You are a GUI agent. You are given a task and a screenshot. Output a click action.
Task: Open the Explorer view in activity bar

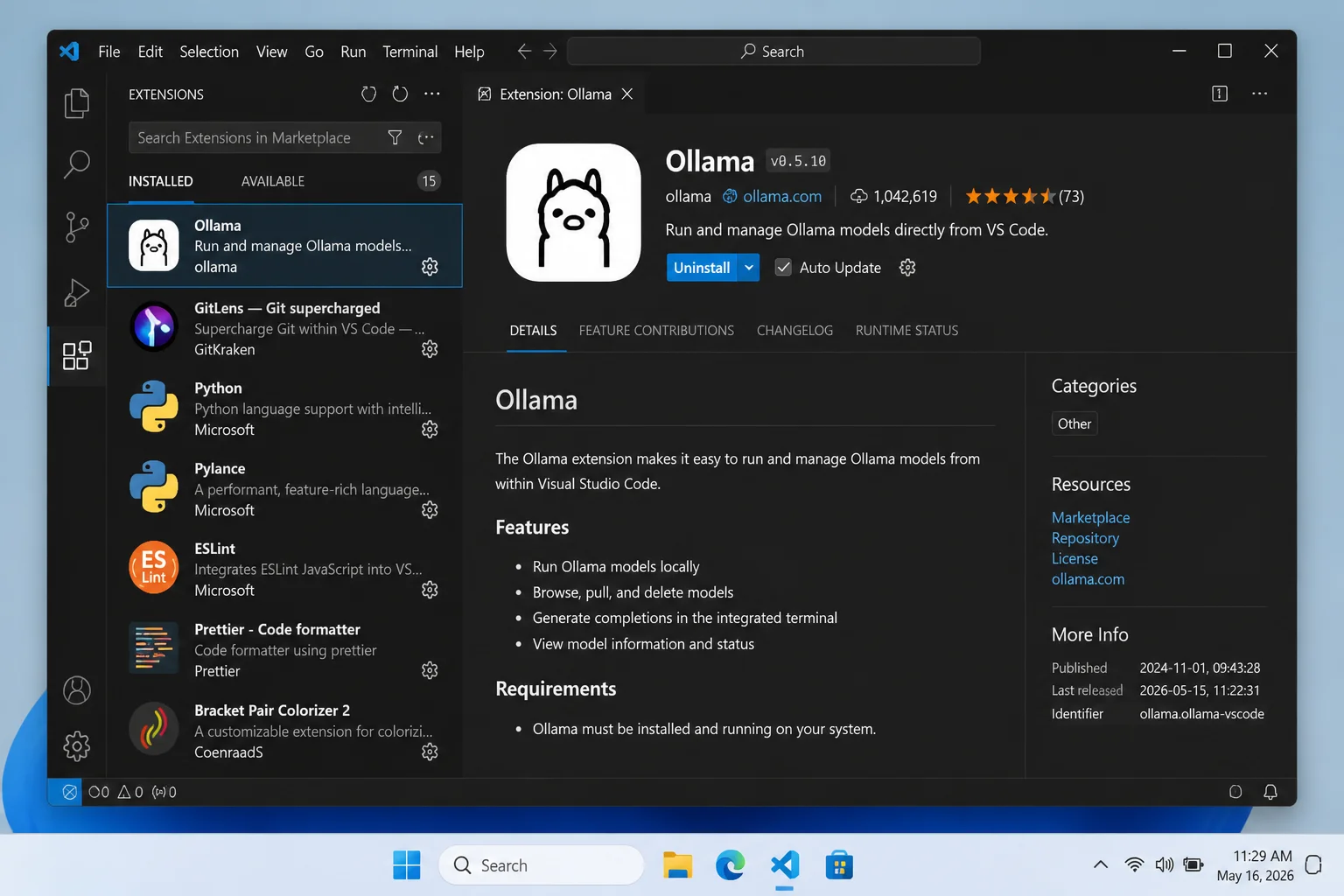[x=77, y=103]
